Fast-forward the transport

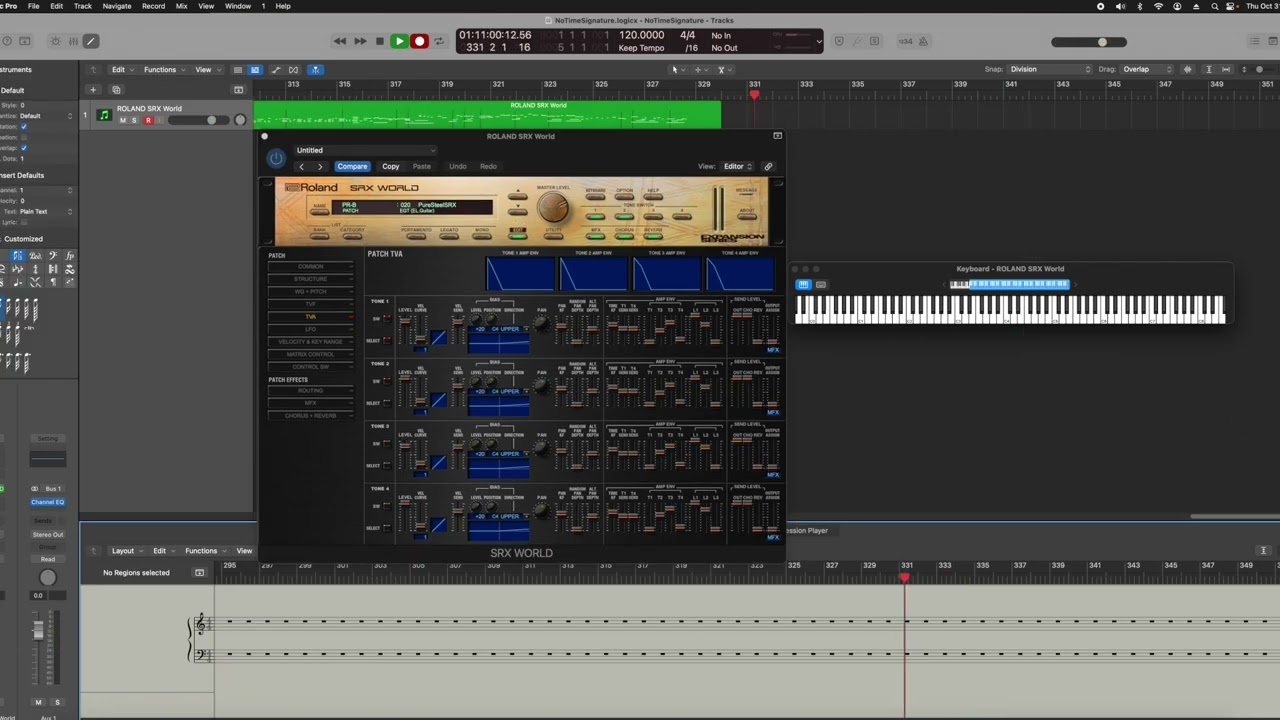360,41
